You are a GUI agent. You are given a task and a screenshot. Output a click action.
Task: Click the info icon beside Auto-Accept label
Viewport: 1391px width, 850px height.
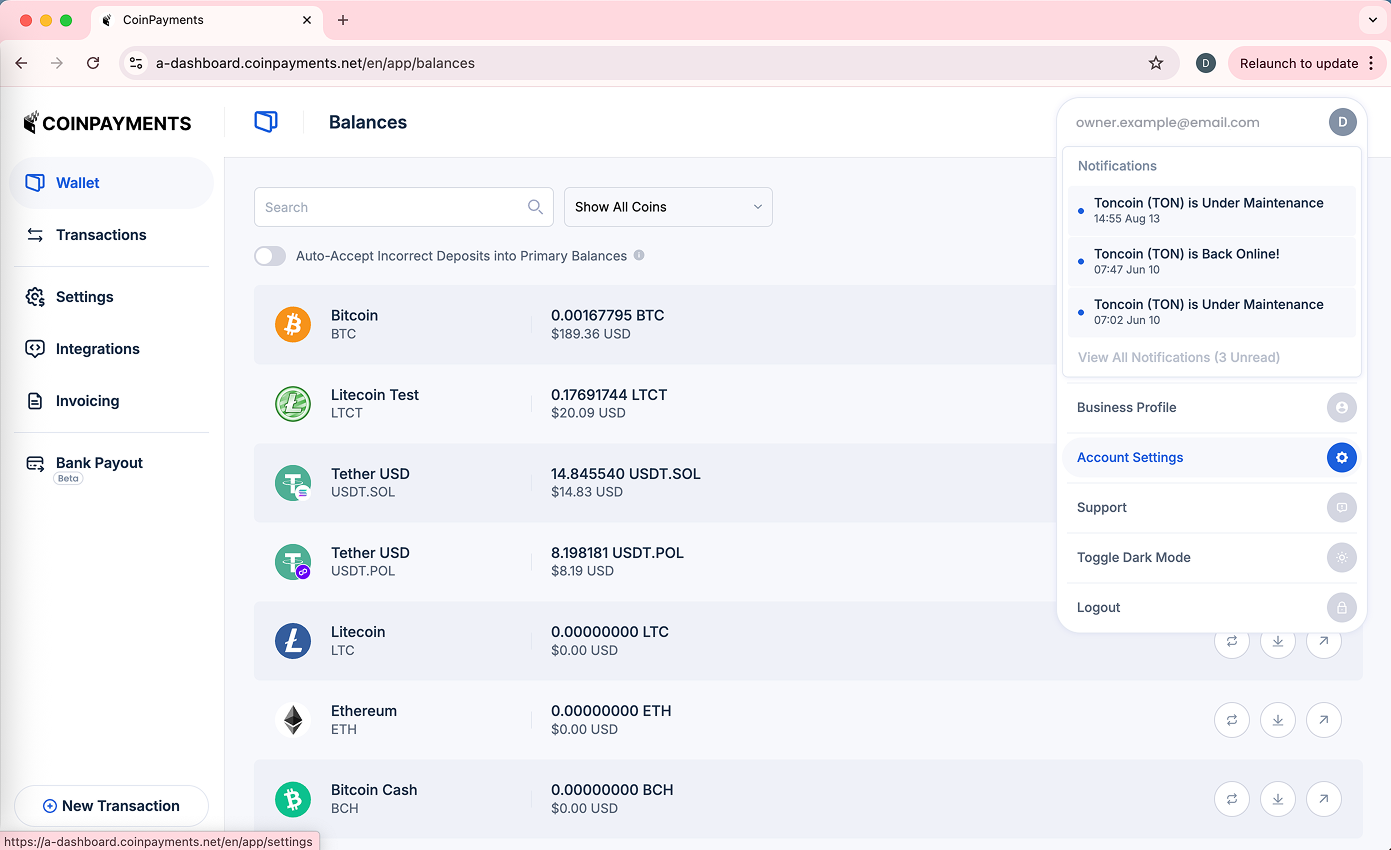639,255
